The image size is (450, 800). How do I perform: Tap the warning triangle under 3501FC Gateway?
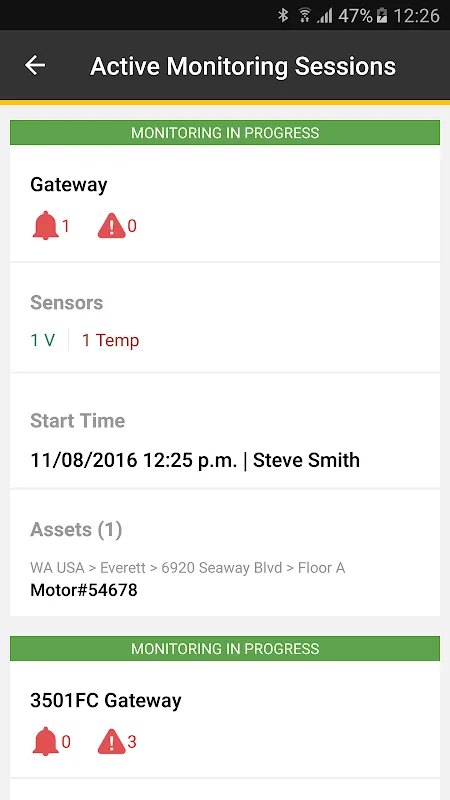point(111,741)
